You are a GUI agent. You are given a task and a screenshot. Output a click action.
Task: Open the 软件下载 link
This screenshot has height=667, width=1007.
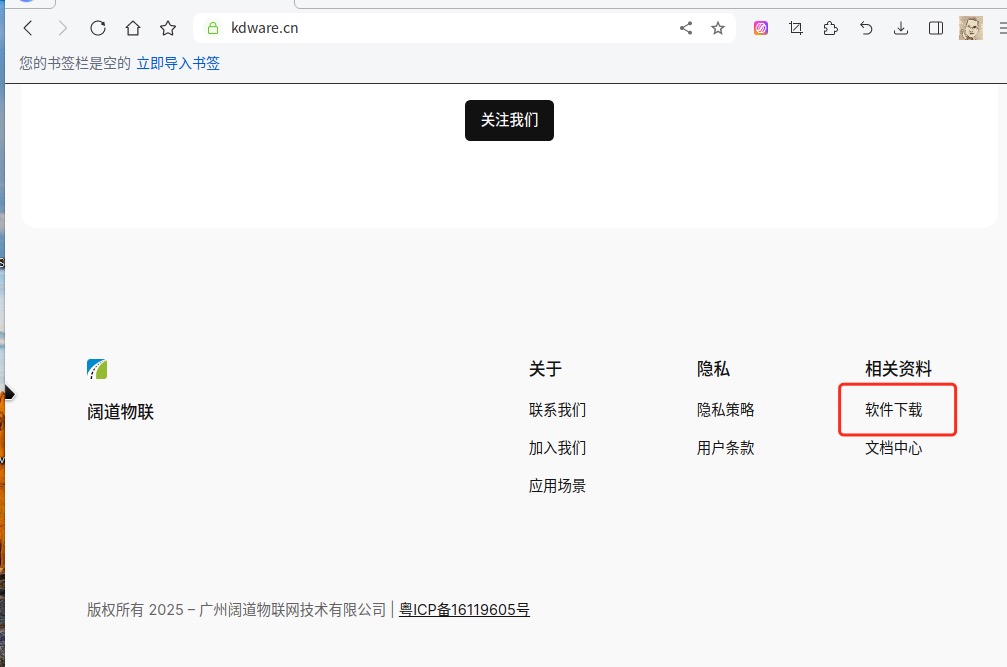click(x=893, y=410)
